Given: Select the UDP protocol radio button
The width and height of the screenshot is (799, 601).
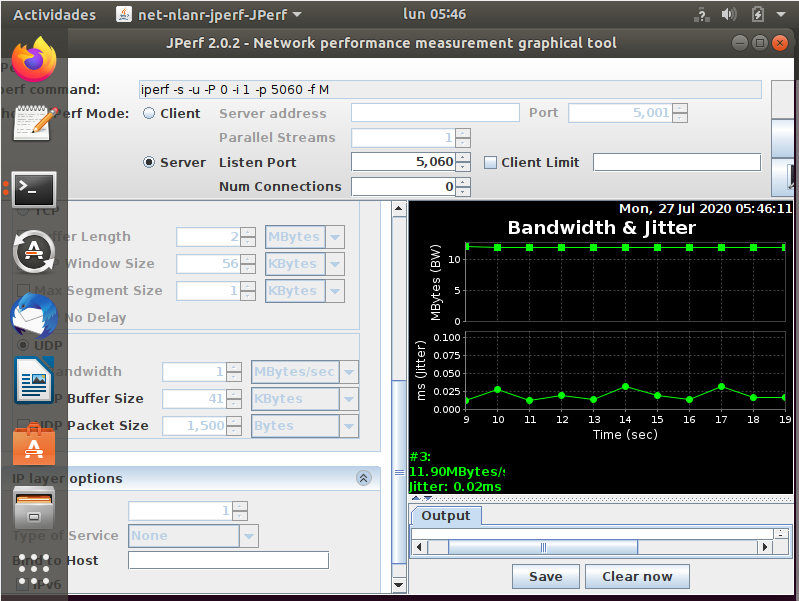Looking at the screenshot, I should pos(23,345).
